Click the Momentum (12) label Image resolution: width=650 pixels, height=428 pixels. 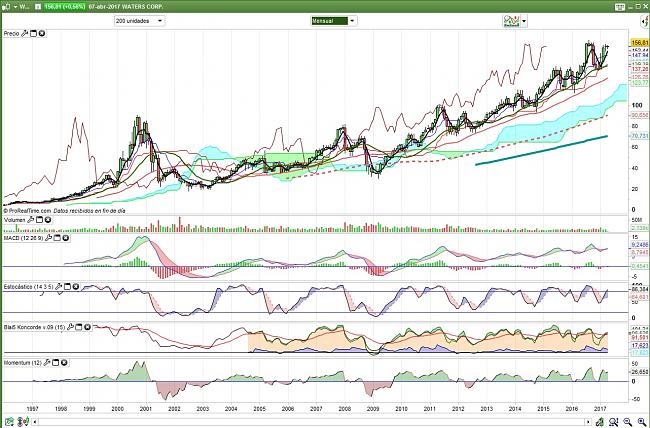coord(22,363)
